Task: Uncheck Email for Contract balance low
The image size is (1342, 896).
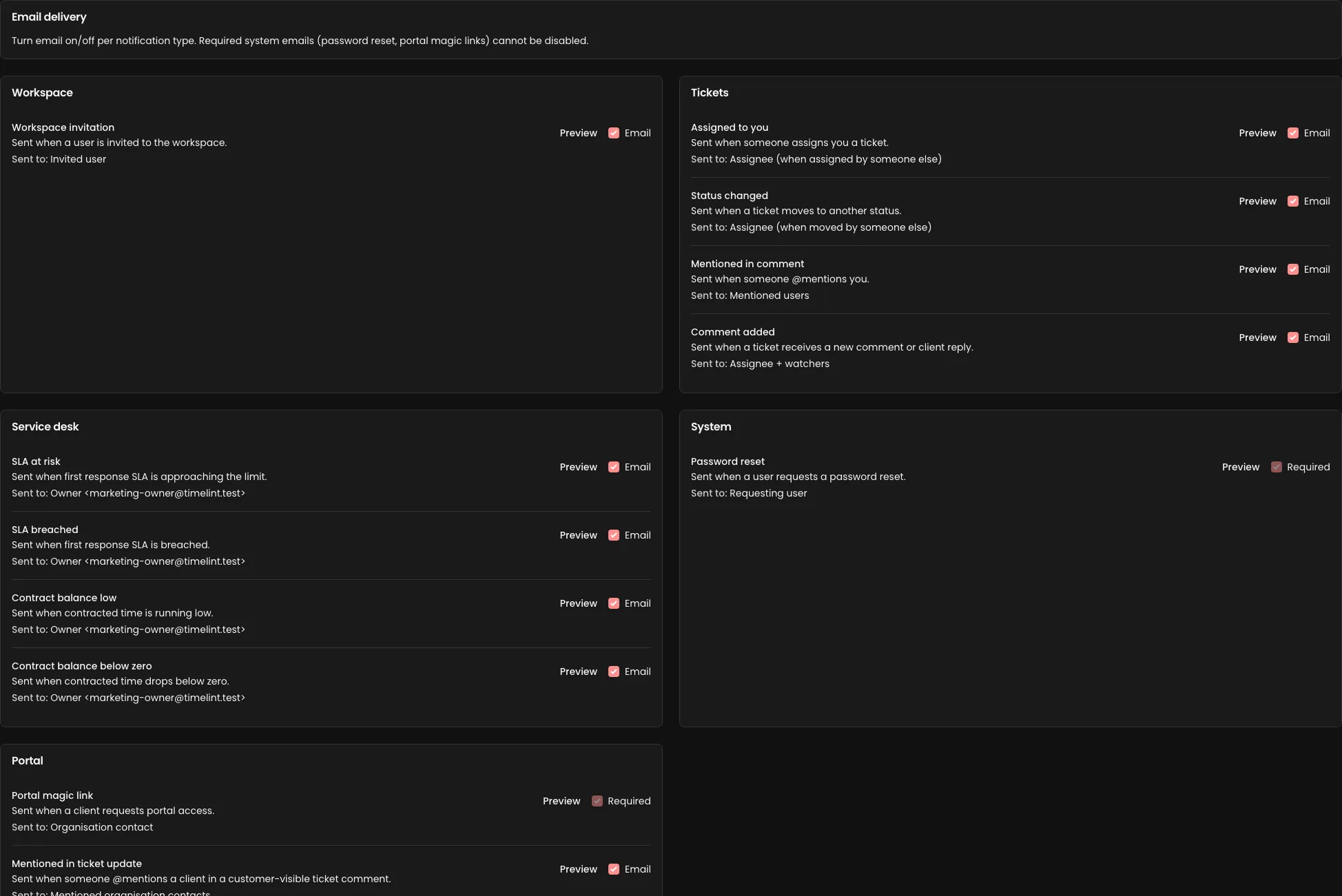Action: click(x=614, y=603)
